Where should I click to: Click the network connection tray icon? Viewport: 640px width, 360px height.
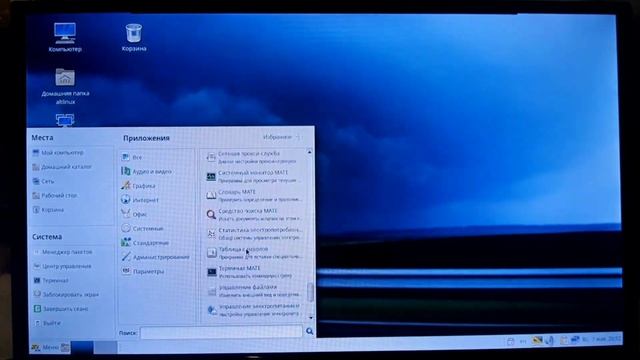pyautogui.click(x=576, y=339)
